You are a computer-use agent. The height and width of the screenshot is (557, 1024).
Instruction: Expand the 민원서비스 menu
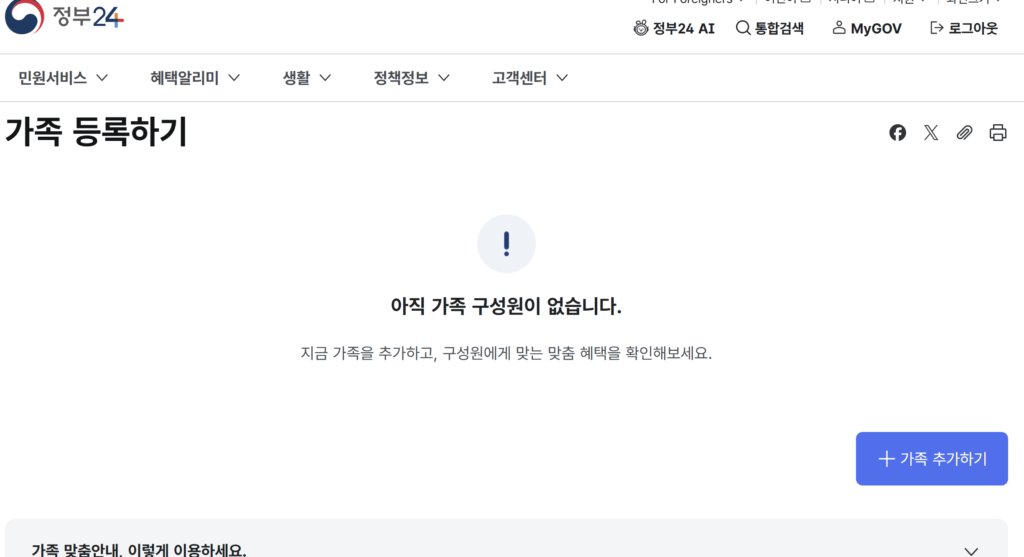(x=63, y=78)
